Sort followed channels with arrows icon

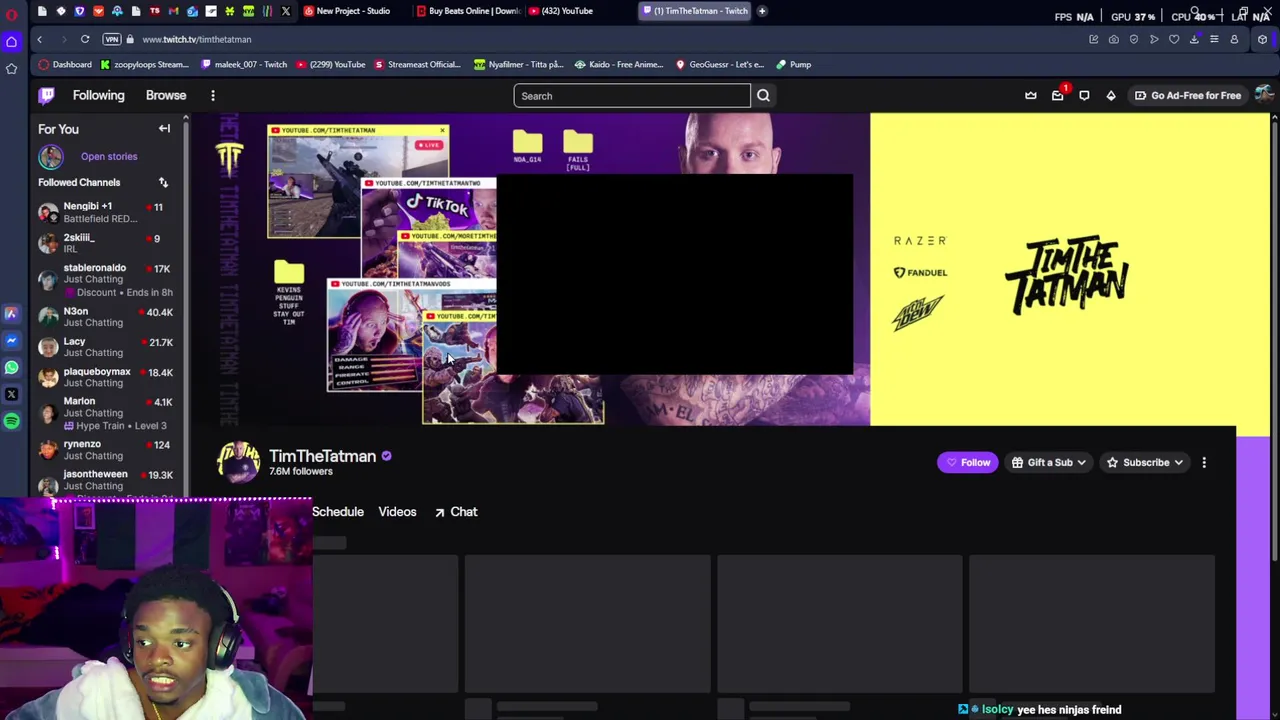pos(163,182)
